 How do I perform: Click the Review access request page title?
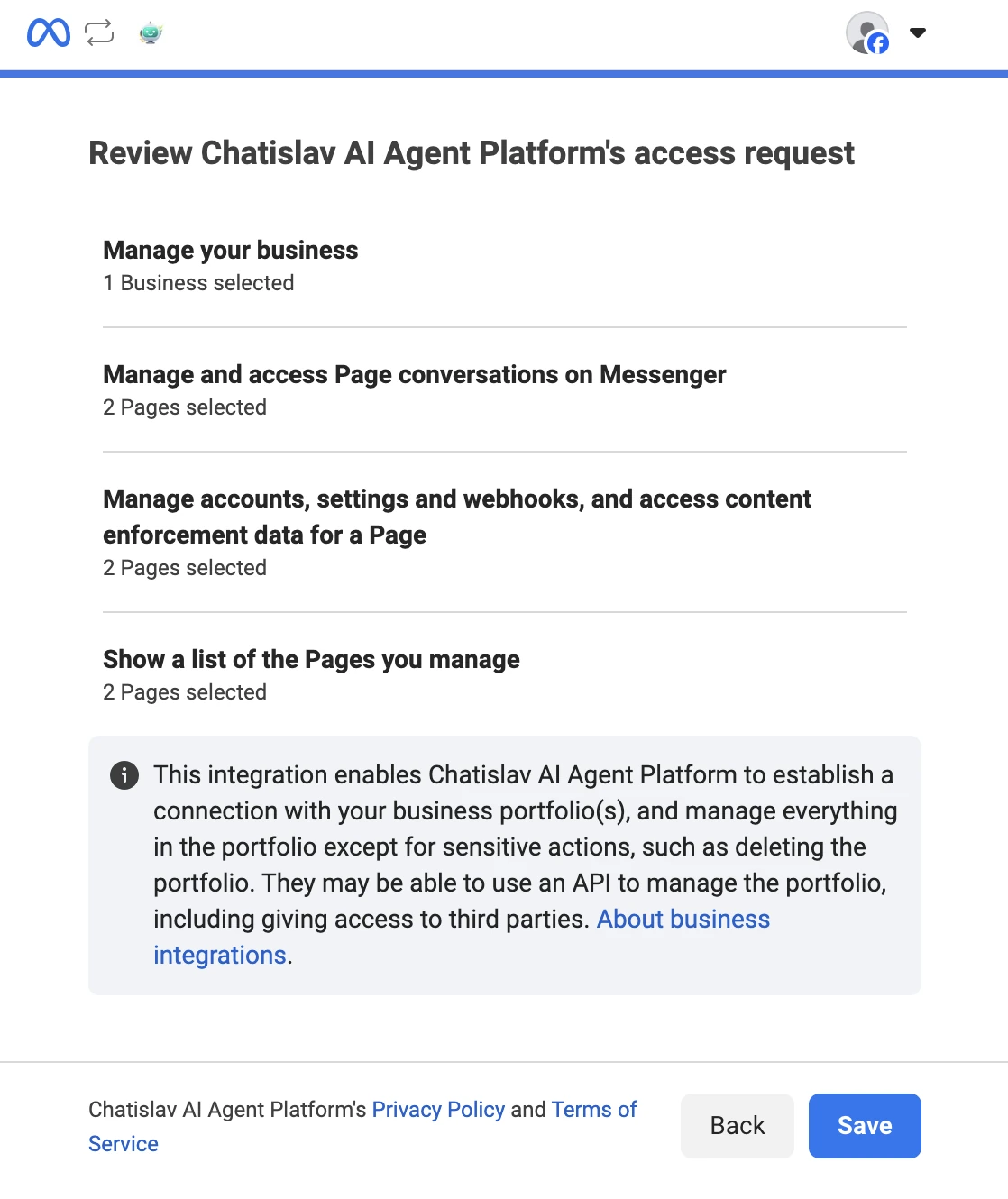(x=471, y=153)
